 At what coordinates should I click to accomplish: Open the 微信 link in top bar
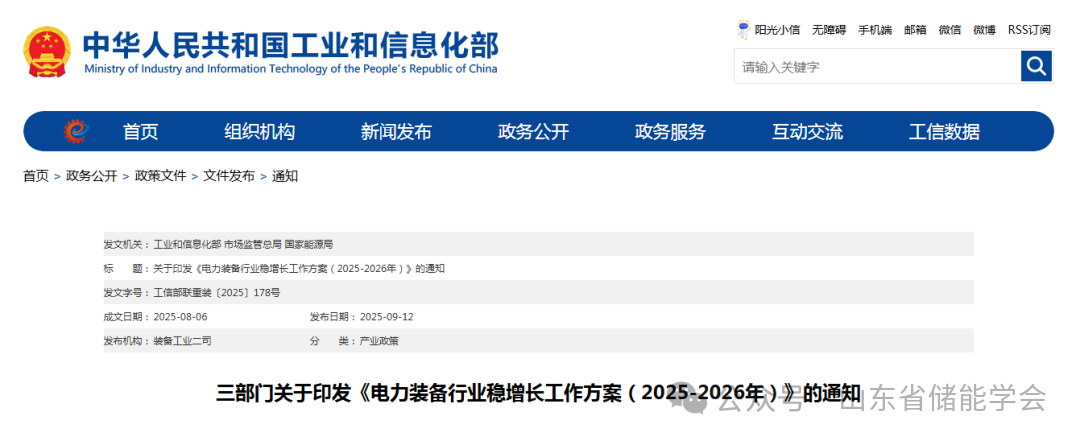(x=950, y=30)
